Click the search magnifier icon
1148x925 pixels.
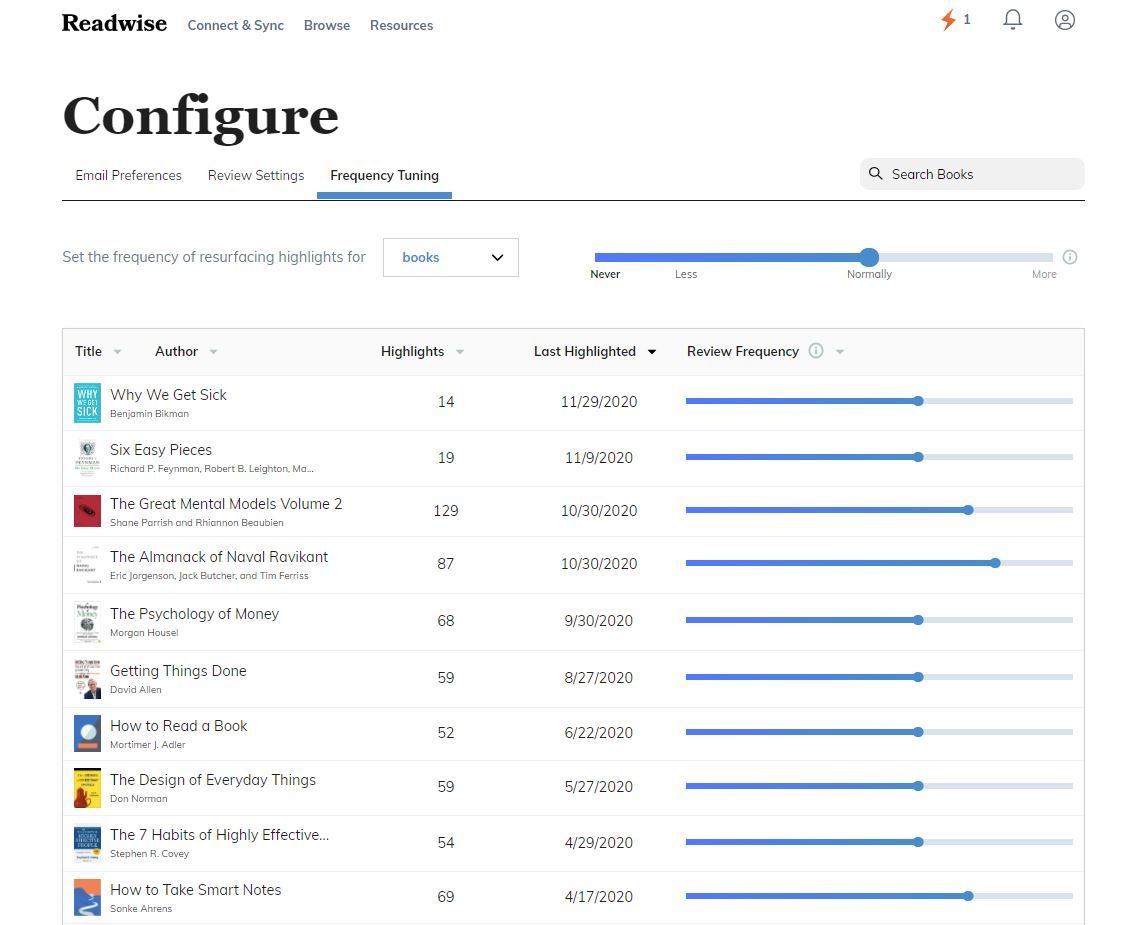point(876,174)
